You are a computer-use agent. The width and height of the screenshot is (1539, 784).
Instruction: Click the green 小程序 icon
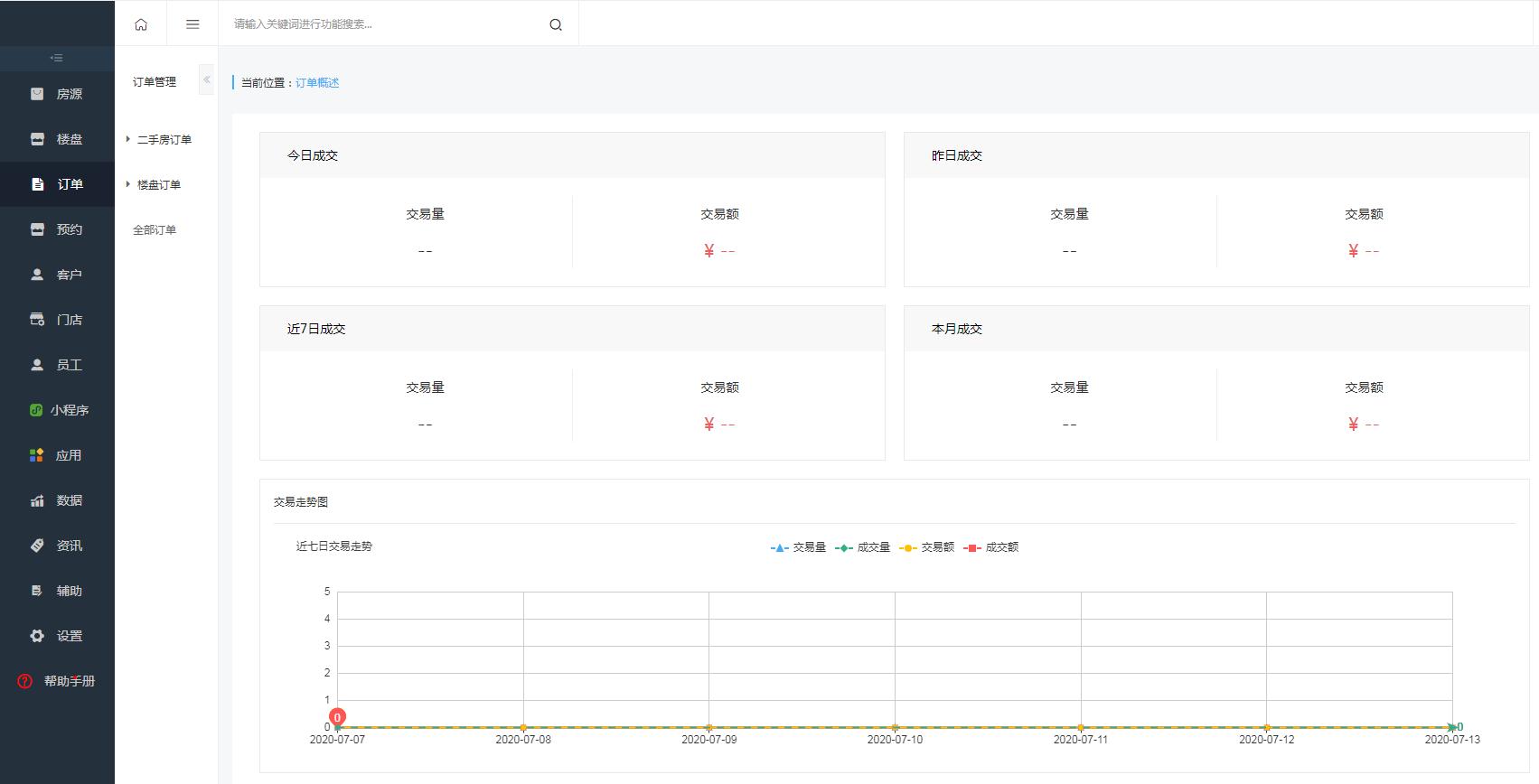[x=36, y=410]
